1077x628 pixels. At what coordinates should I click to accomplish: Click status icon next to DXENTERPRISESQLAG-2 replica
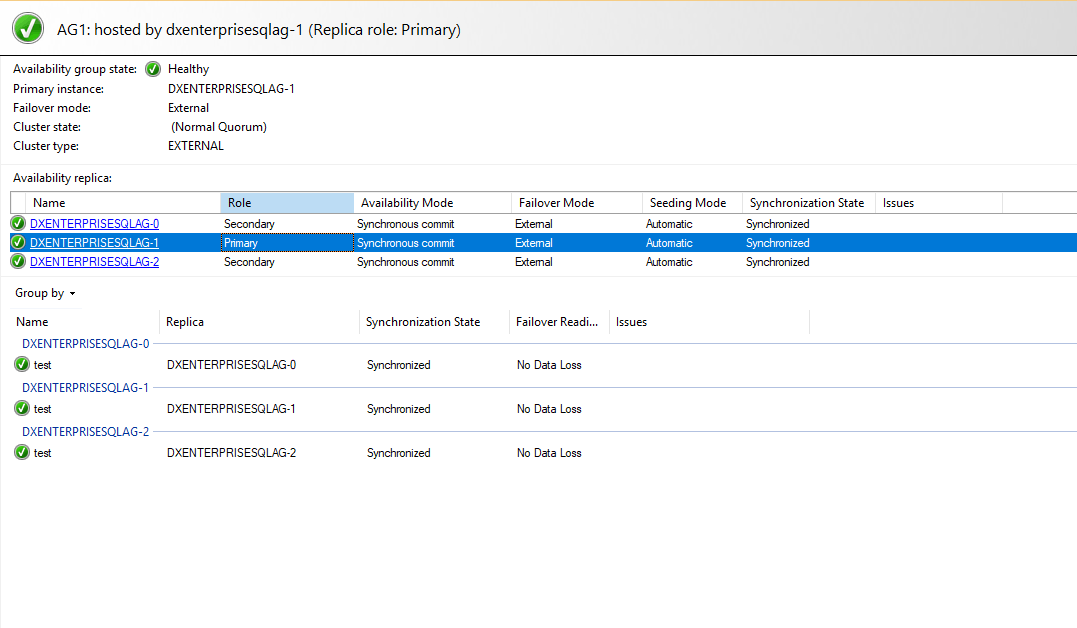tap(18, 262)
